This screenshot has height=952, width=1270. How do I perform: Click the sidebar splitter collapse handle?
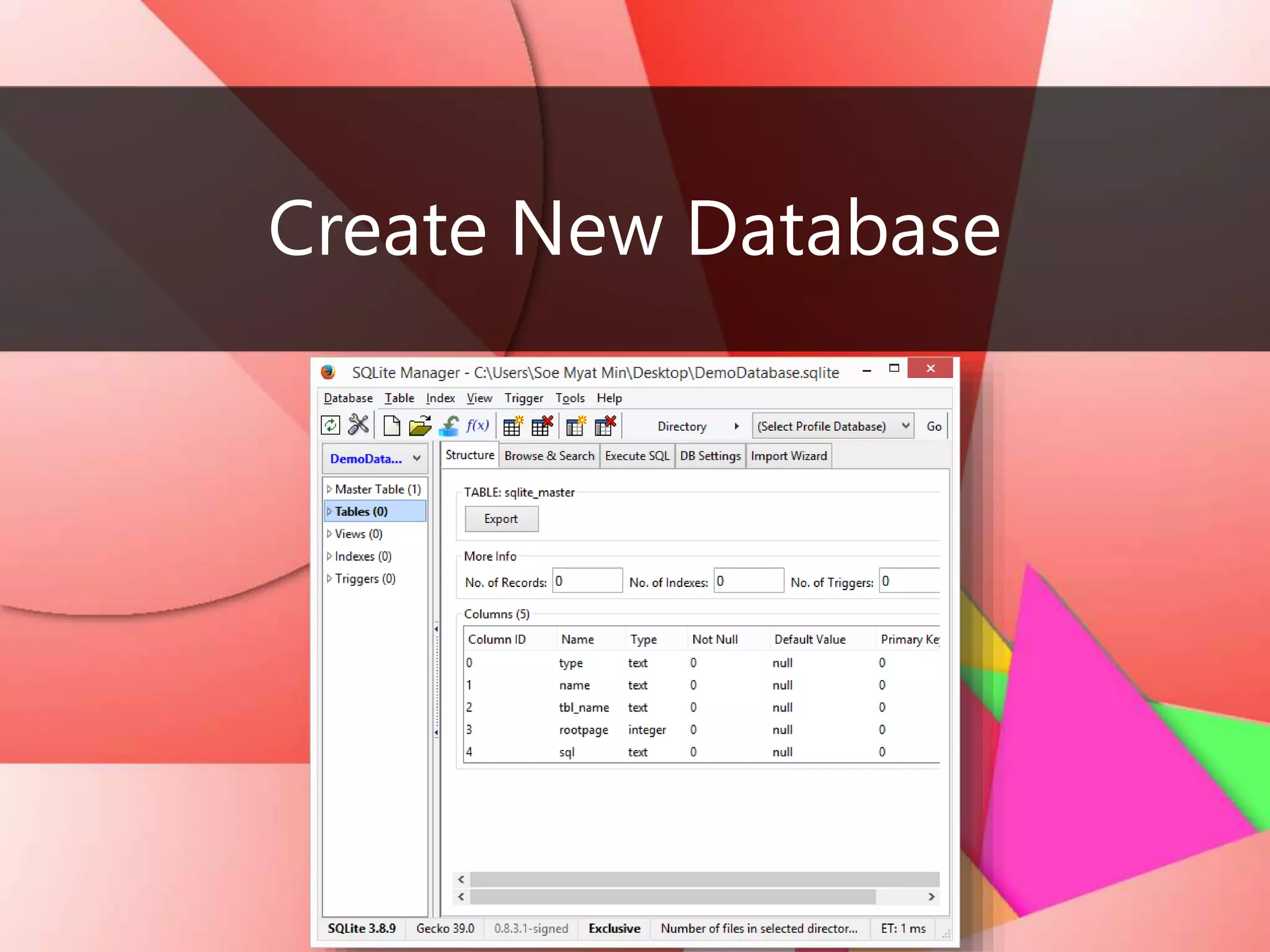coord(437,681)
